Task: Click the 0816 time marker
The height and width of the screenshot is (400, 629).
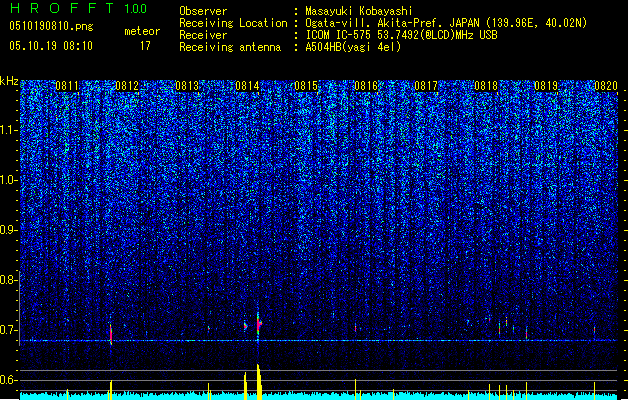Action: coord(366,86)
